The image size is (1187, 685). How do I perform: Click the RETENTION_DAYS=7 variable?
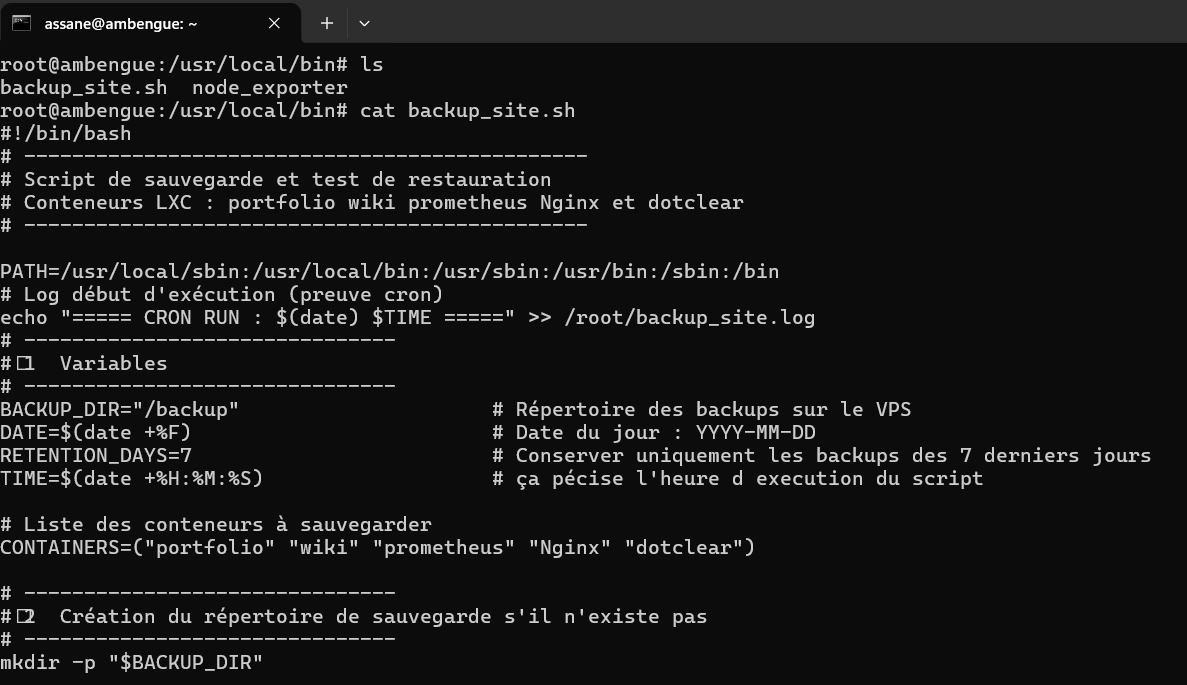click(x=96, y=456)
